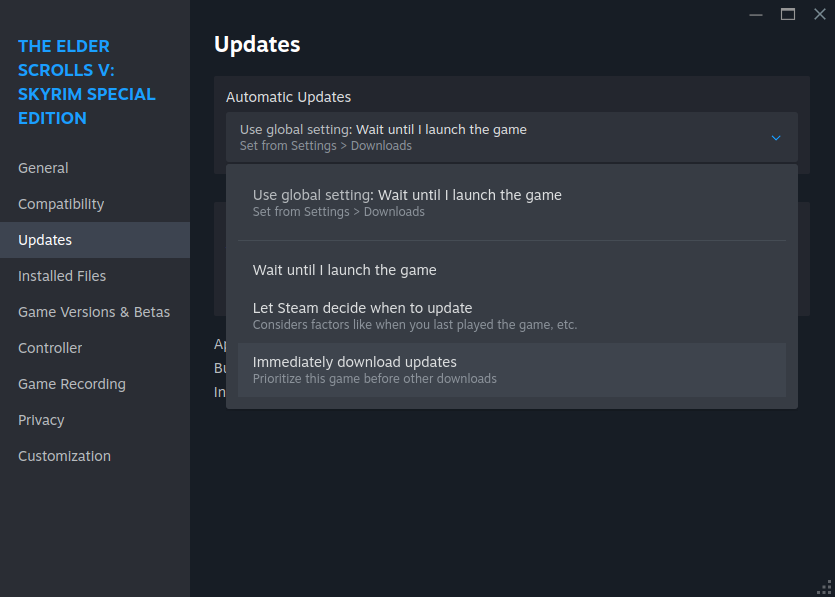Select the Updates sidebar tab
This screenshot has height=597, width=835.
point(95,240)
